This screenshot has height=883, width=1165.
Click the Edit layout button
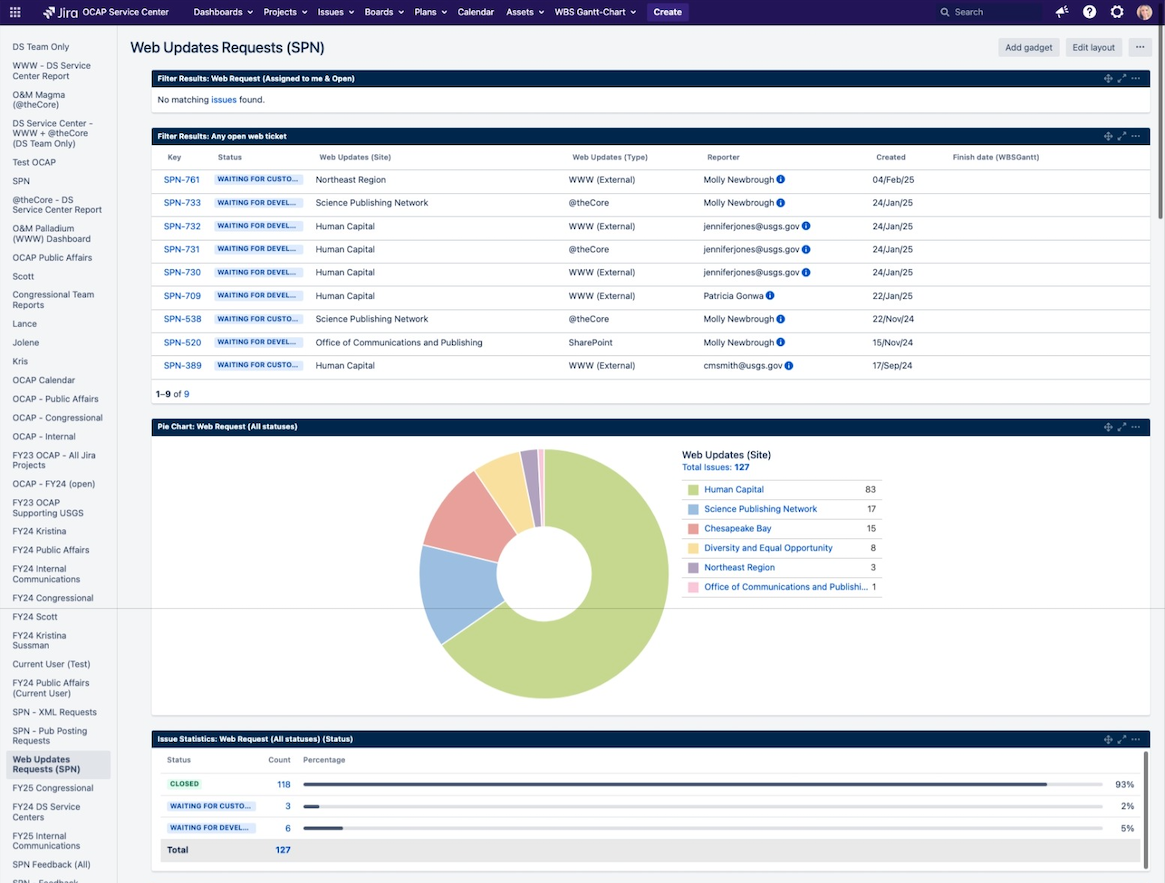1093,48
